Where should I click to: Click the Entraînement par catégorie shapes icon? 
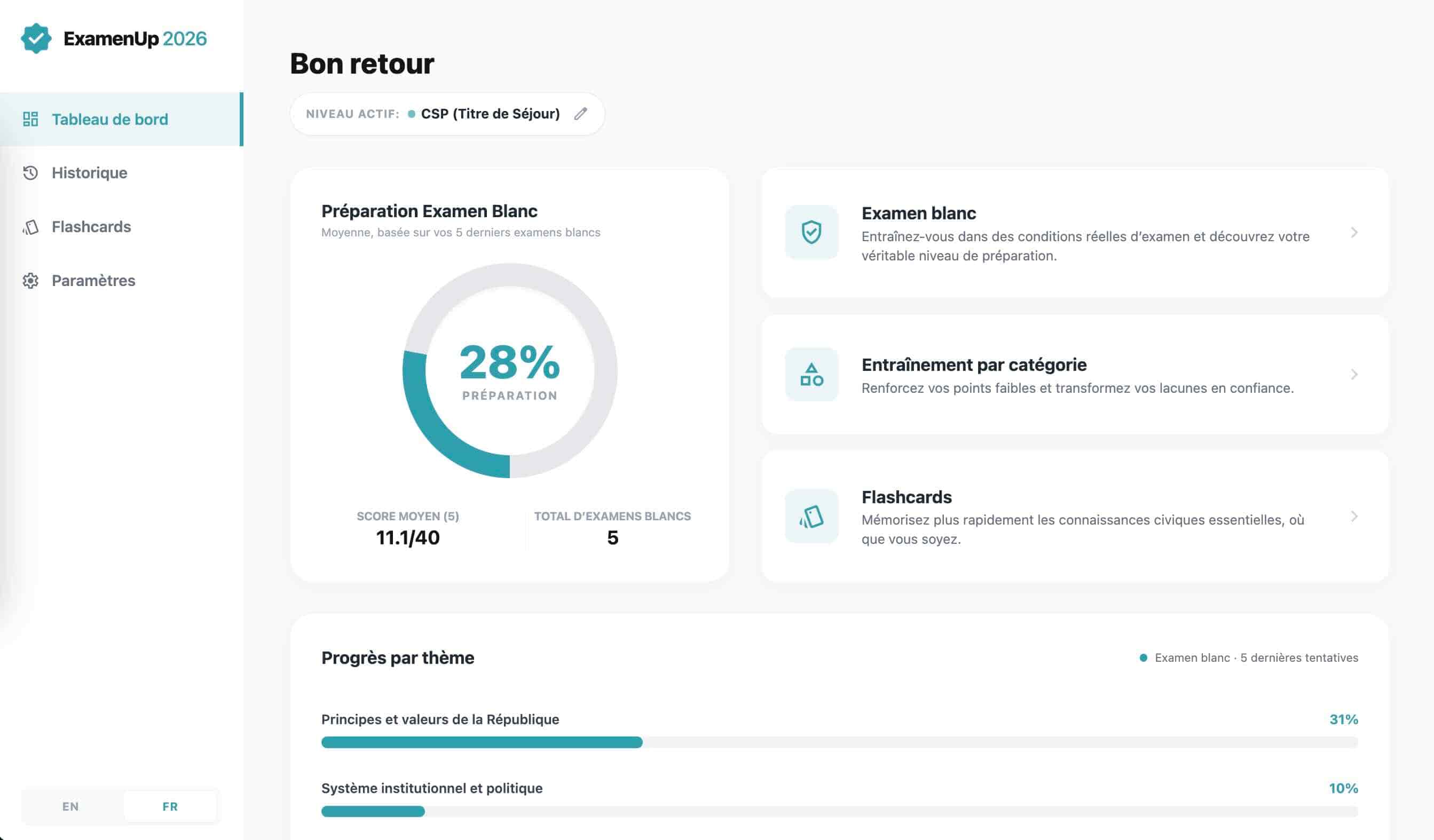[x=811, y=374]
